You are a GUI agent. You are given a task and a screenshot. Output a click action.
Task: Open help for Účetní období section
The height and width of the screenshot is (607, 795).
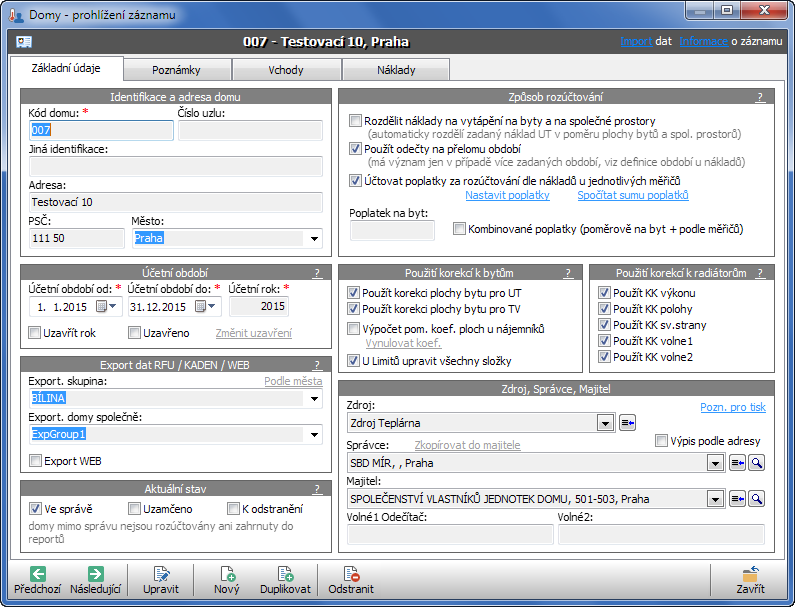[317, 273]
